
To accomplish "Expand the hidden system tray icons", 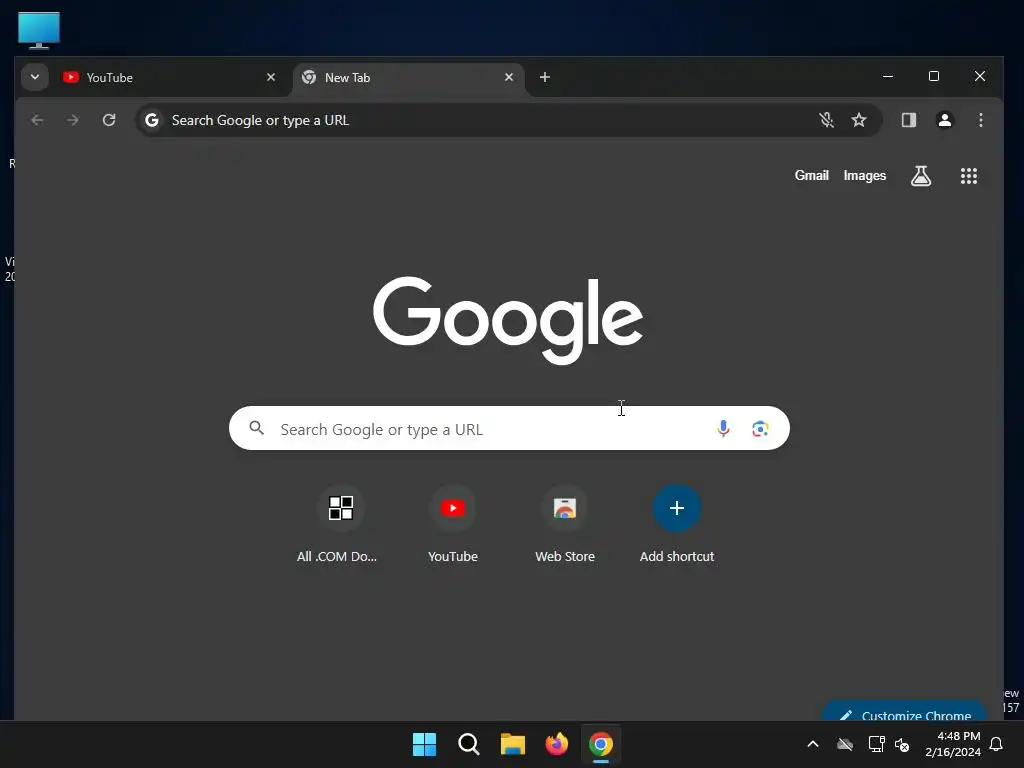I will pyautogui.click(x=812, y=744).
